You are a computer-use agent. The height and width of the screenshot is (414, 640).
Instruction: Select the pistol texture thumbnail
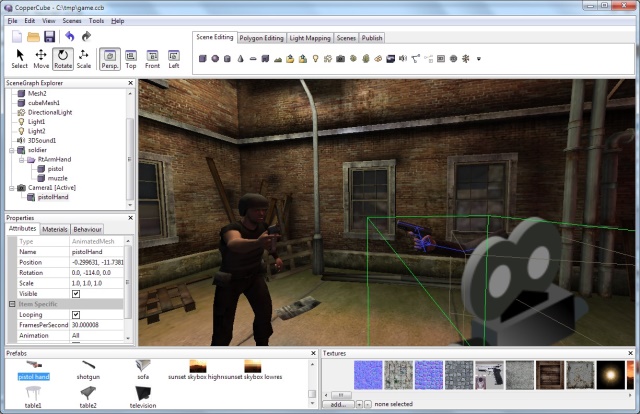[489, 375]
